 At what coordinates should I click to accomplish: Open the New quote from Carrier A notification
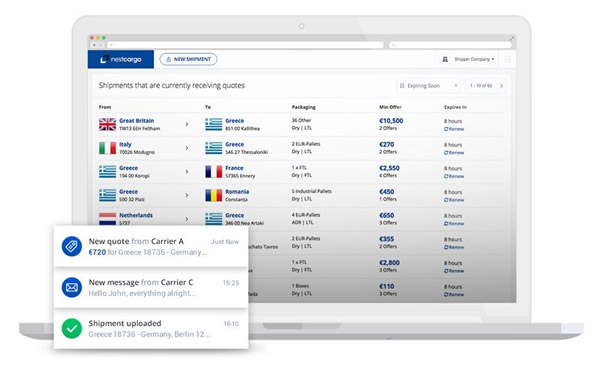[151, 246]
